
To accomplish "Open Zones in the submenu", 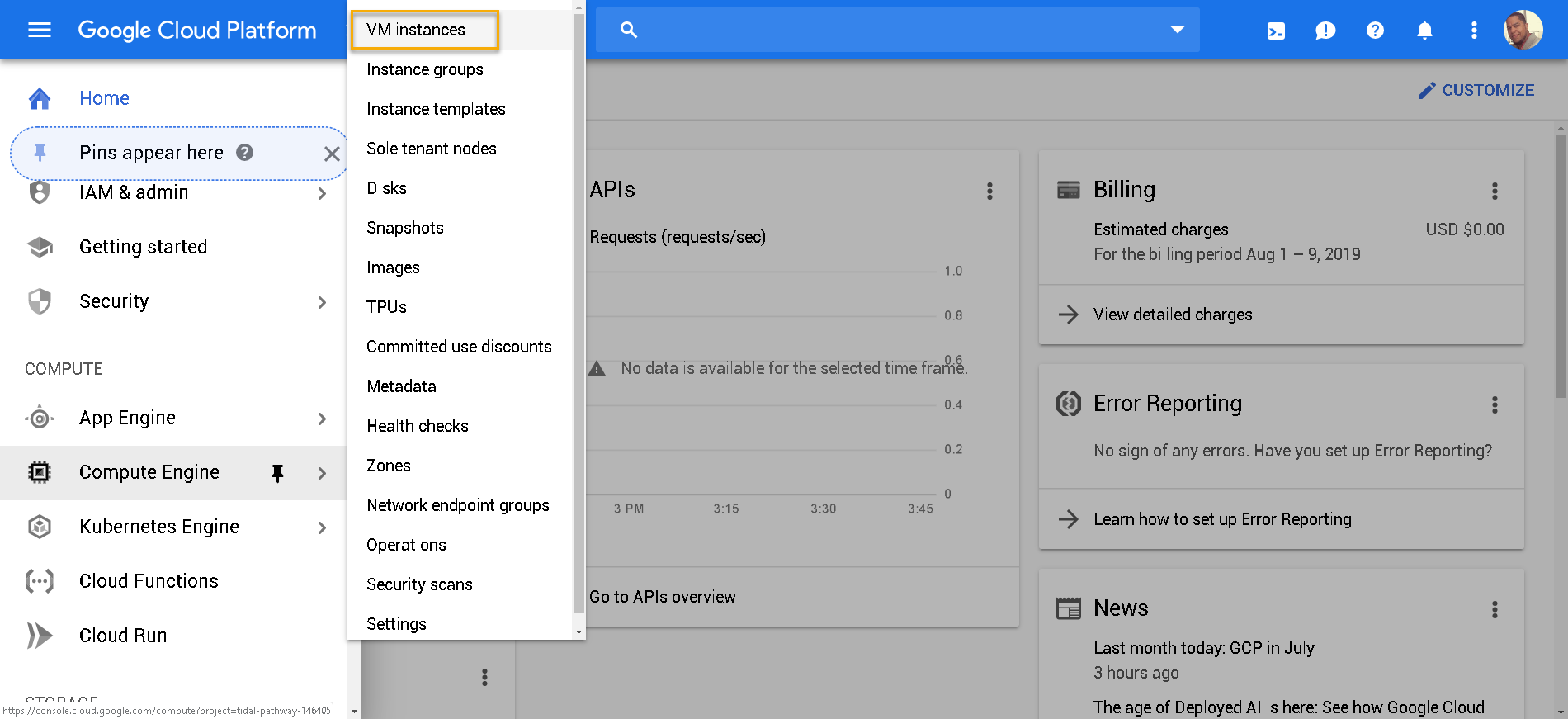I will point(459,466).
